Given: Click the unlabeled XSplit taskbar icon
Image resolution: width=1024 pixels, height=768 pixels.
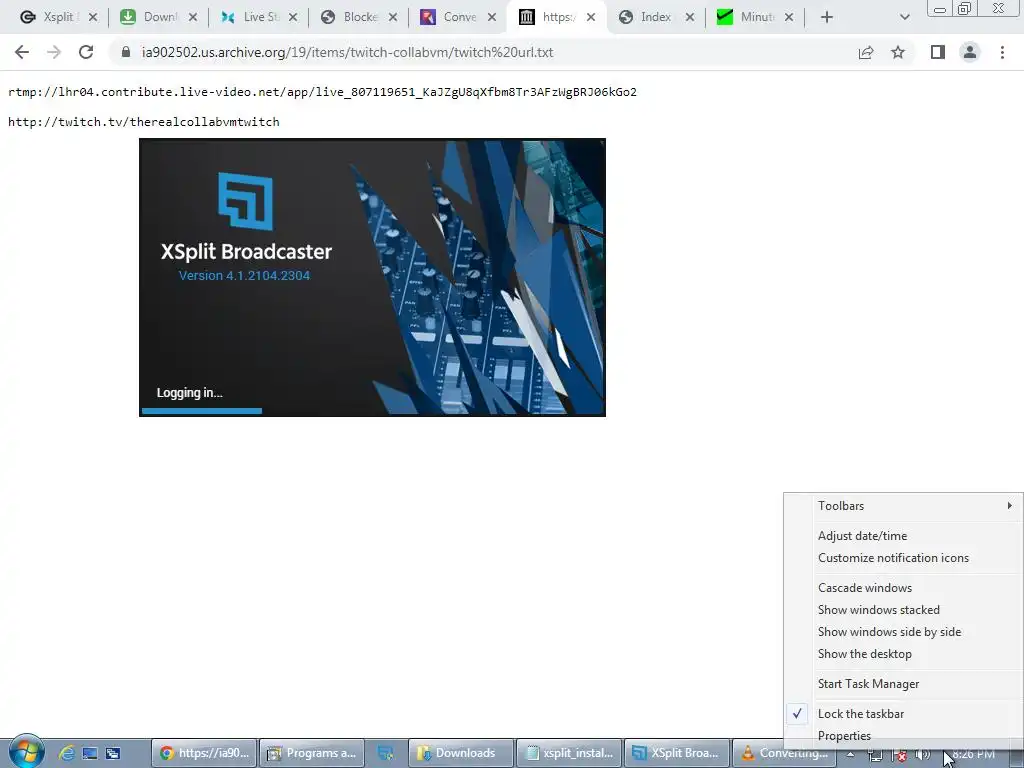Looking at the screenshot, I should [x=386, y=753].
